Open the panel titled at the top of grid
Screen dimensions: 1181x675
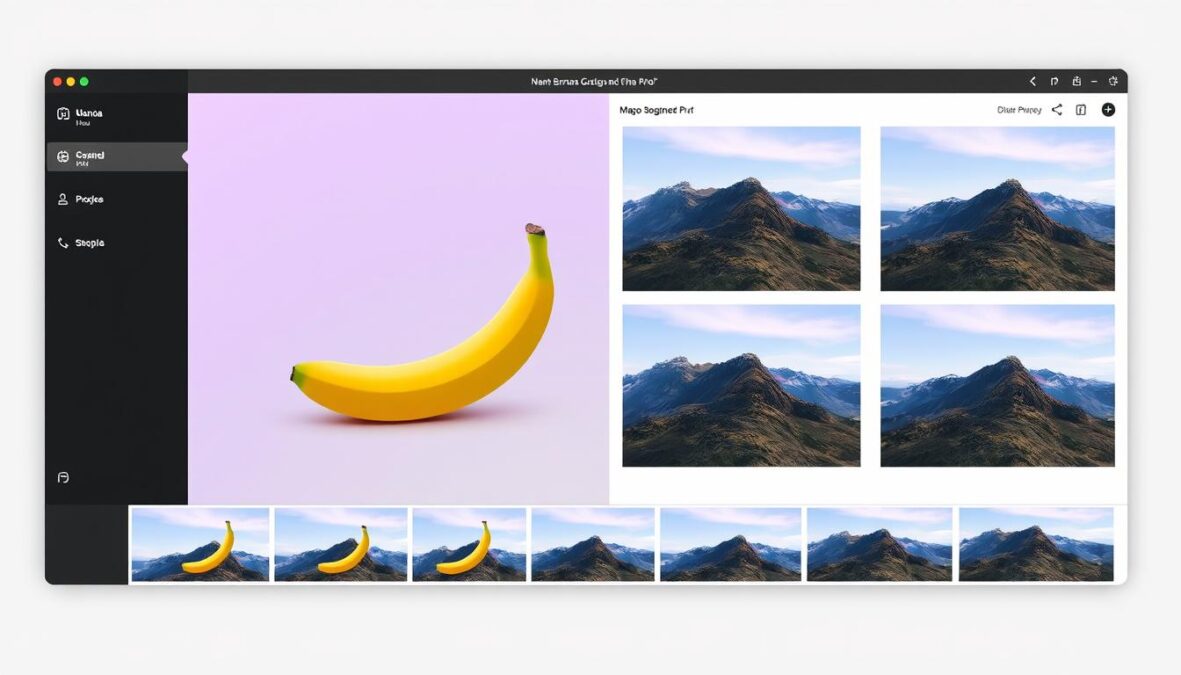[x=656, y=110]
